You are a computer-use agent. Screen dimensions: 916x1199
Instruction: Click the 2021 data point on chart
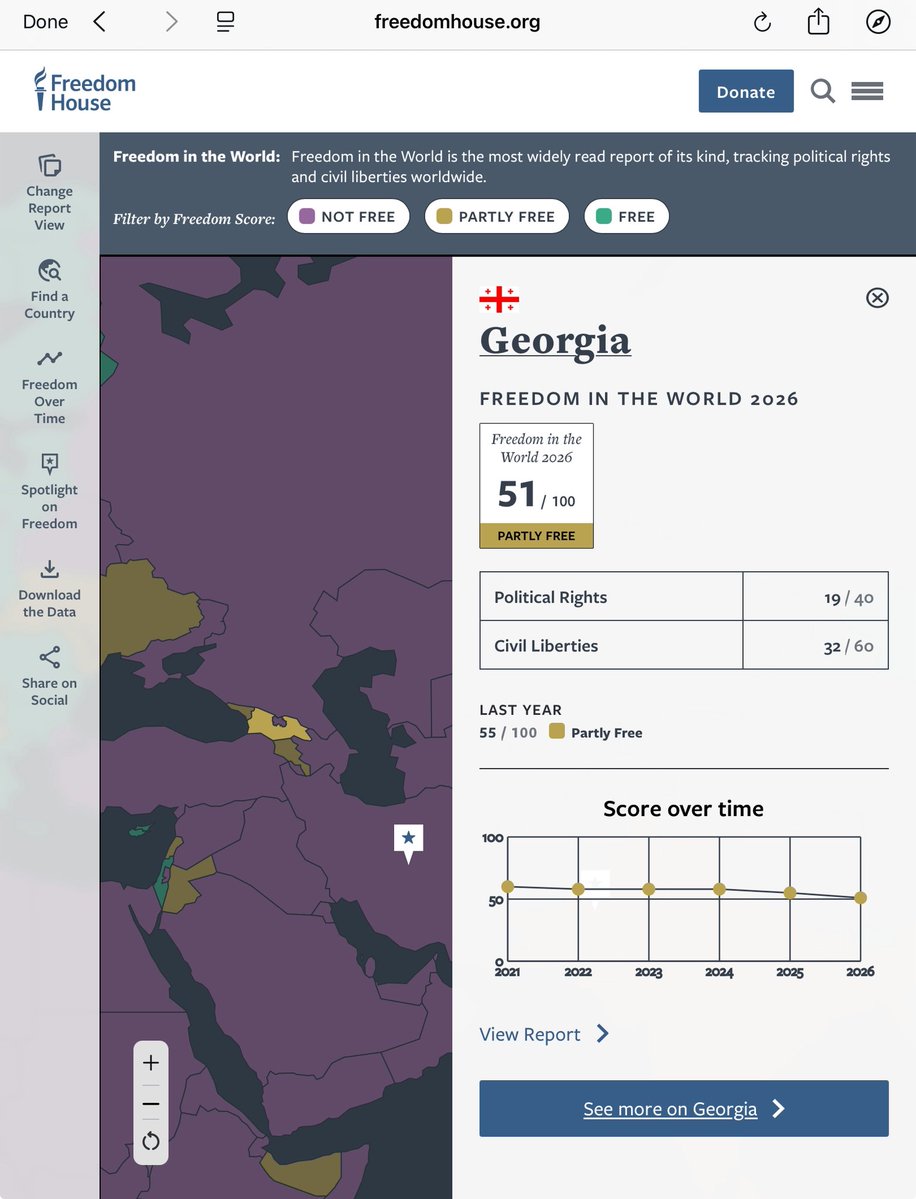pos(508,887)
